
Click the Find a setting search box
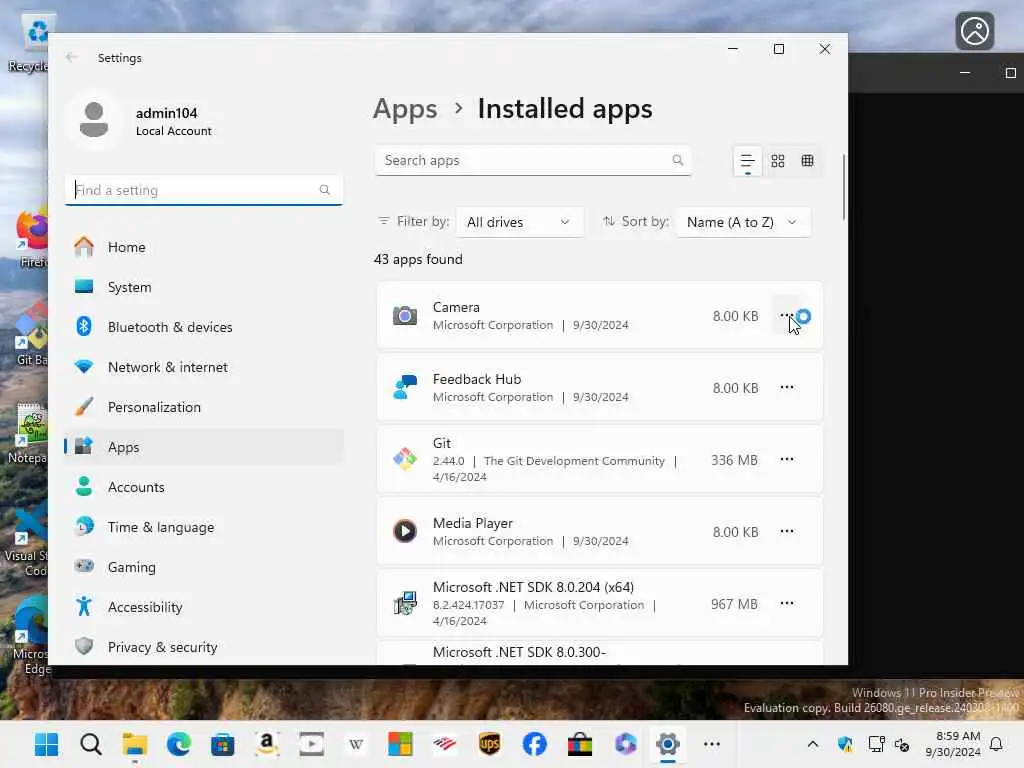coord(203,190)
